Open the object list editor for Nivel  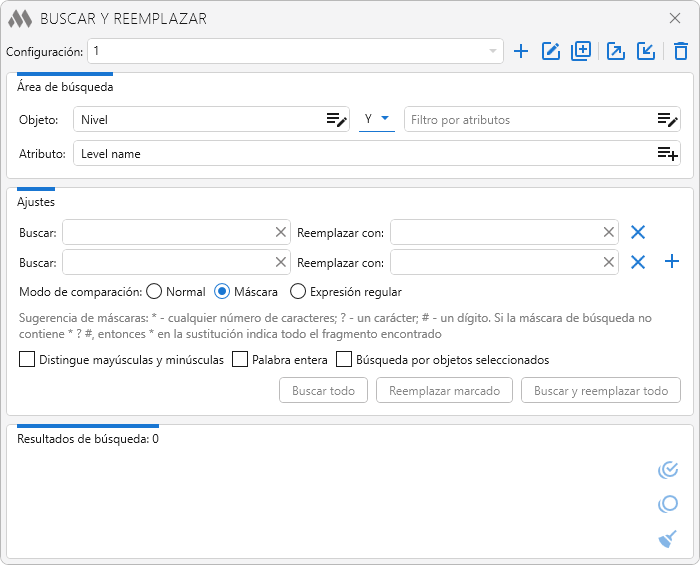pyautogui.click(x=336, y=120)
